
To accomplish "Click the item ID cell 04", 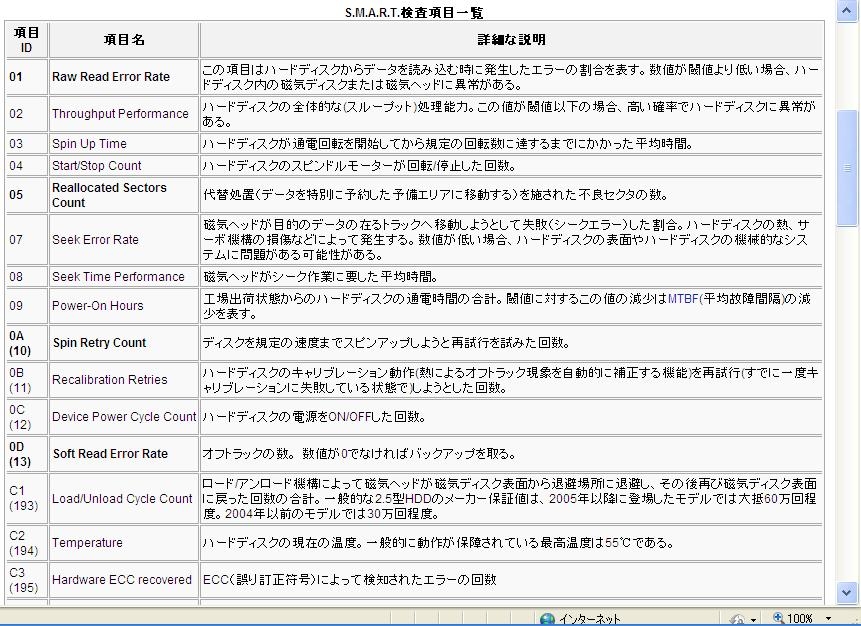I will 26,166.
